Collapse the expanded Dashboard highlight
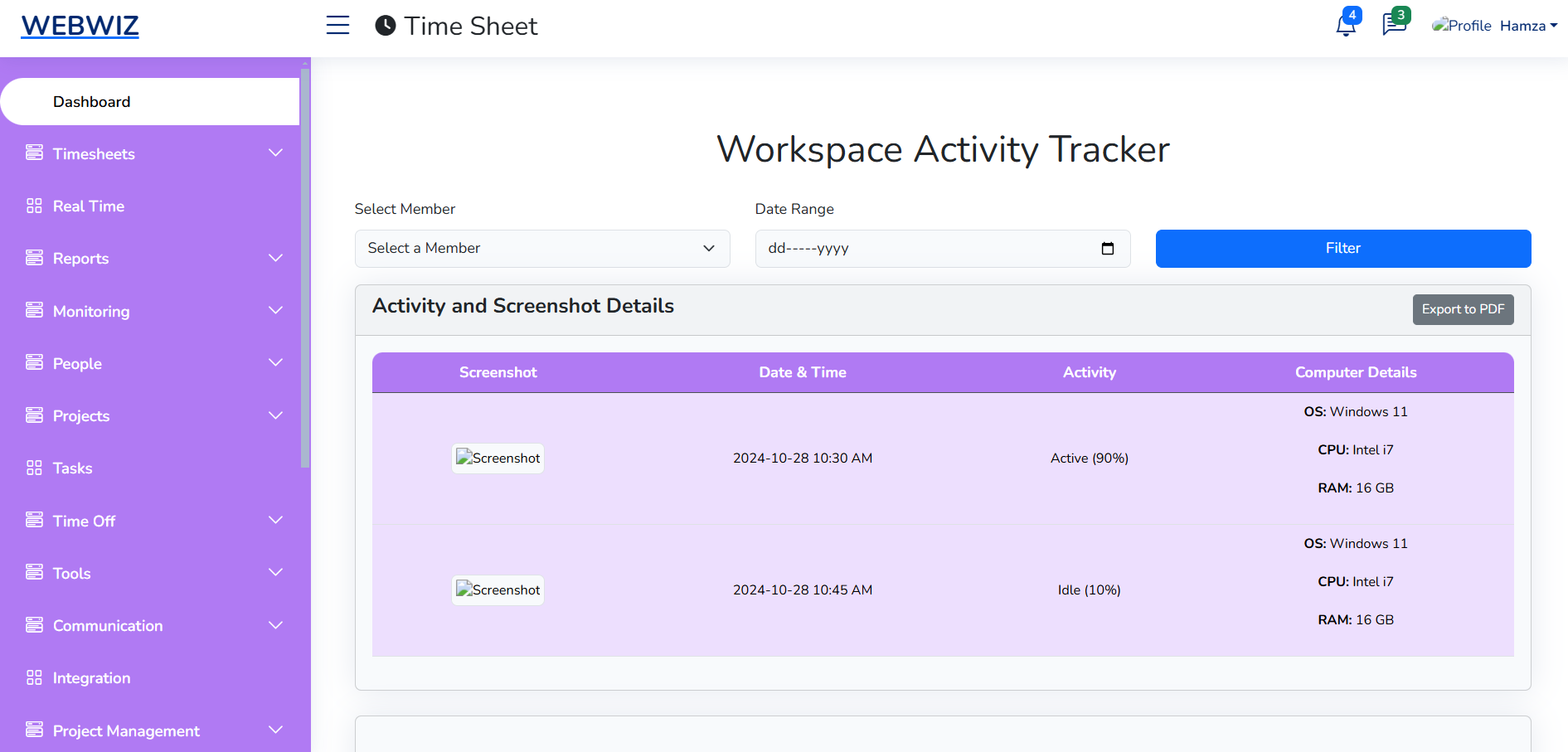Image resolution: width=1568 pixels, height=752 pixels. [x=91, y=101]
